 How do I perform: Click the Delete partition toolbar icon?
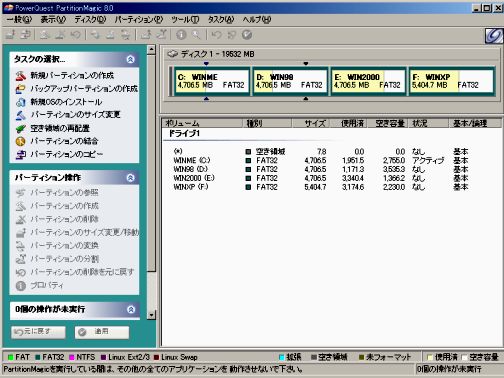[x=61, y=35]
